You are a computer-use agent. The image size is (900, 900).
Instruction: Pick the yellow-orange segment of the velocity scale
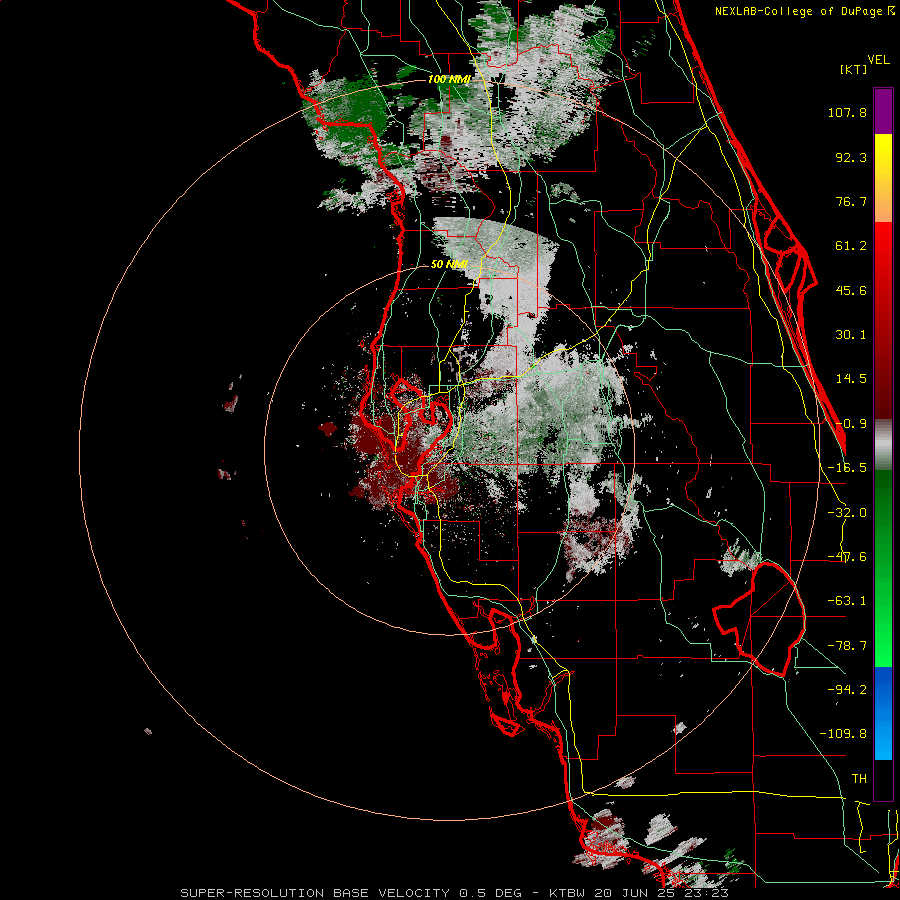[x=883, y=178]
